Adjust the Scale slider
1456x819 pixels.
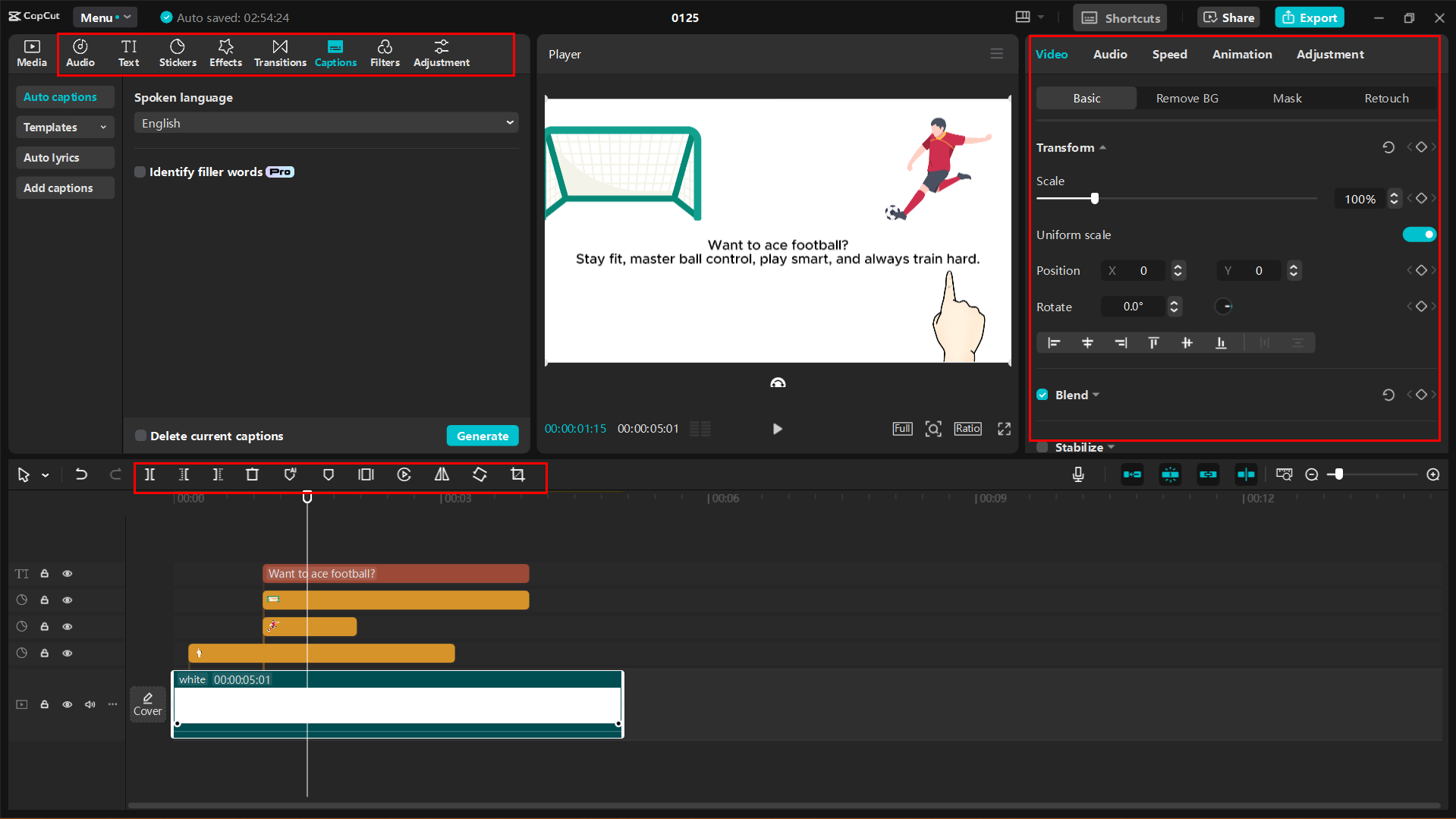tap(1094, 198)
